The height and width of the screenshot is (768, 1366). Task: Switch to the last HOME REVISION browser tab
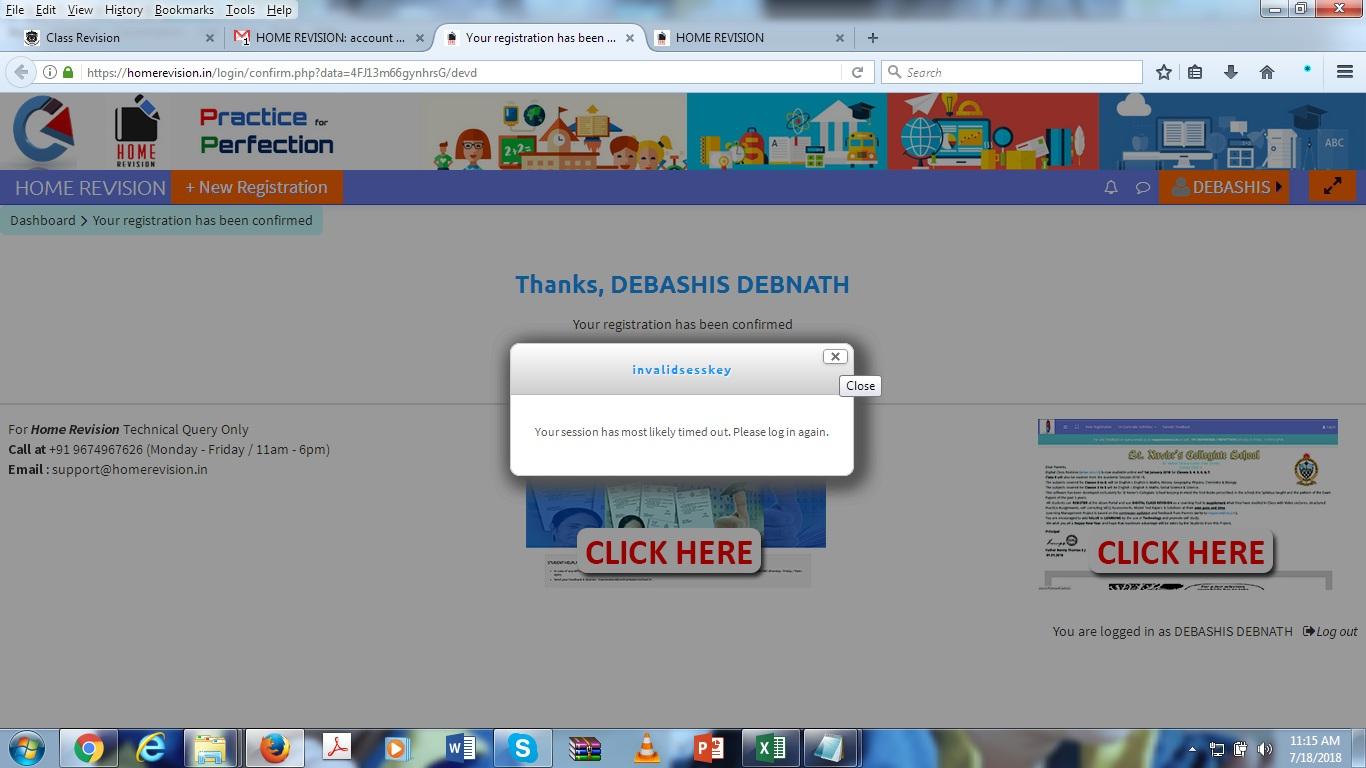(750, 38)
